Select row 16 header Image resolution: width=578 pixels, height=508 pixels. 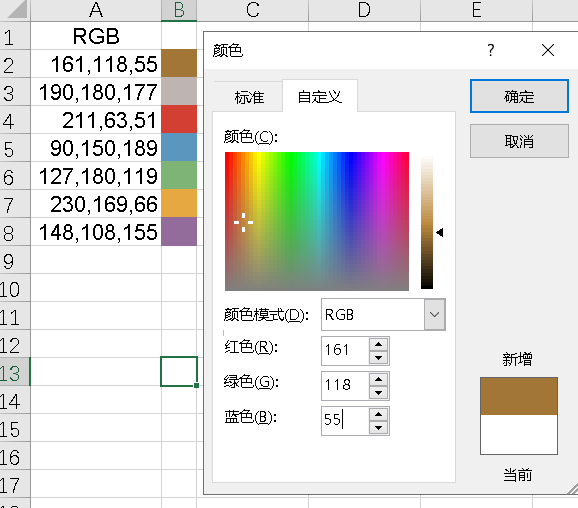[x=15, y=456]
